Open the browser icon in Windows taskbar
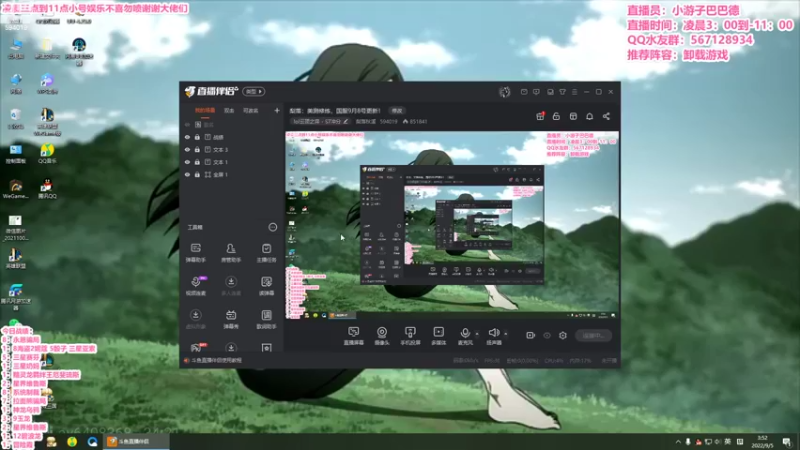 pyautogui.click(x=92, y=441)
